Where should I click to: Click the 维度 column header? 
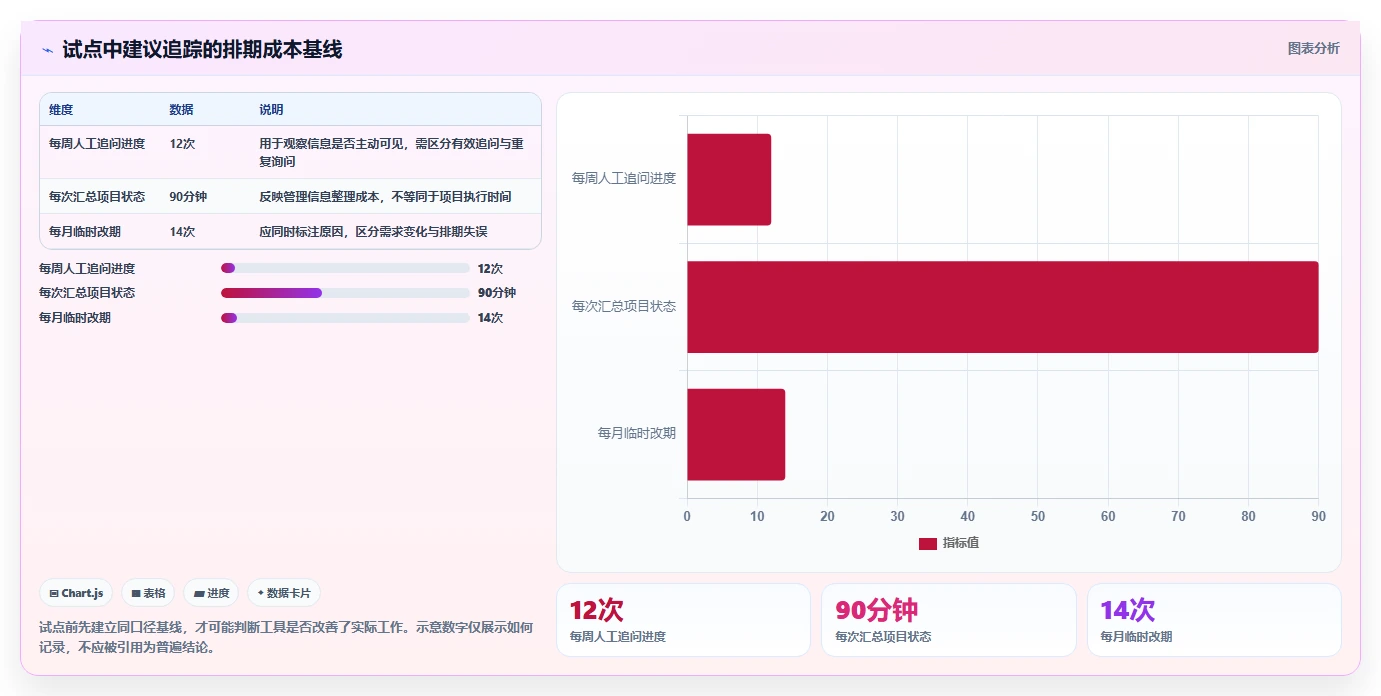click(x=61, y=110)
